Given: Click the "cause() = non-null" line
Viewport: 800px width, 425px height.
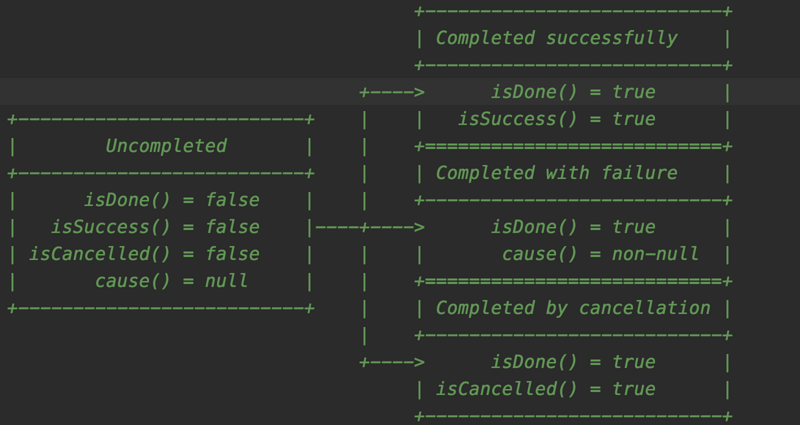Looking at the screenshot, I should point(600,254).
